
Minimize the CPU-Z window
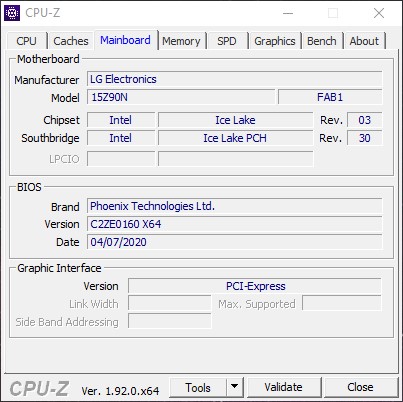[288, 13]
